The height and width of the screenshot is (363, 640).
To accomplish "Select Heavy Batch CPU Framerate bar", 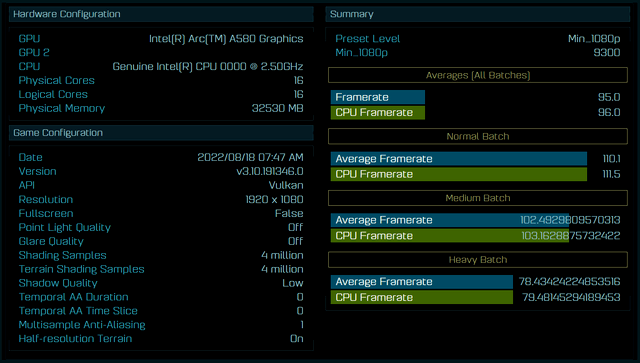I will click(422, 297).
